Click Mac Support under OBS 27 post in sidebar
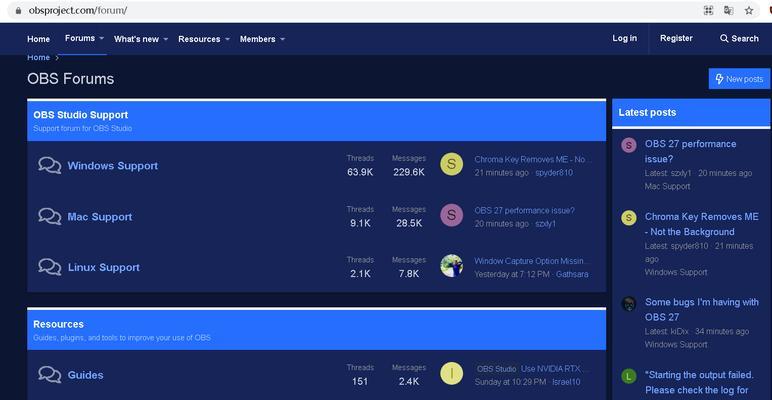 (x=668, y=186)
